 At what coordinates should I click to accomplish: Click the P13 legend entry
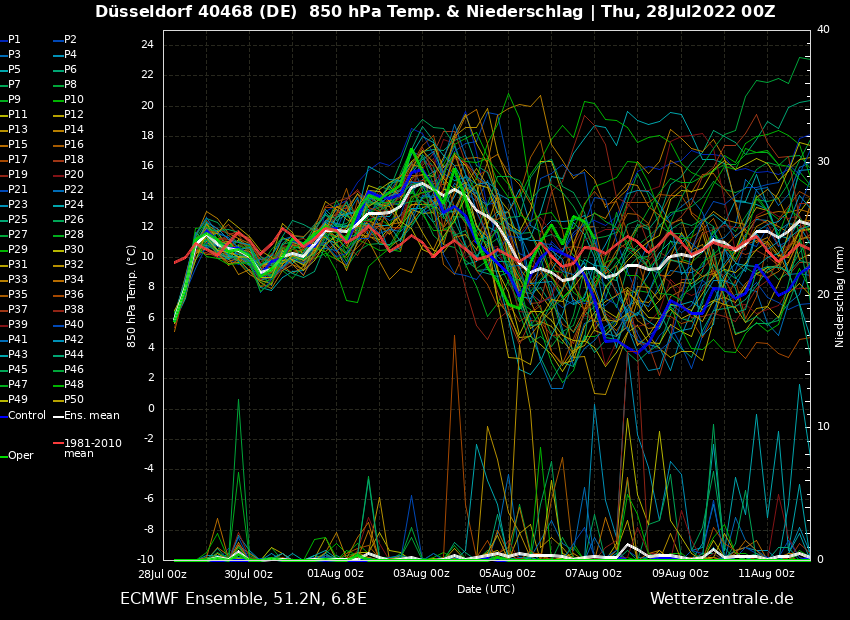(x=18, y=130)
